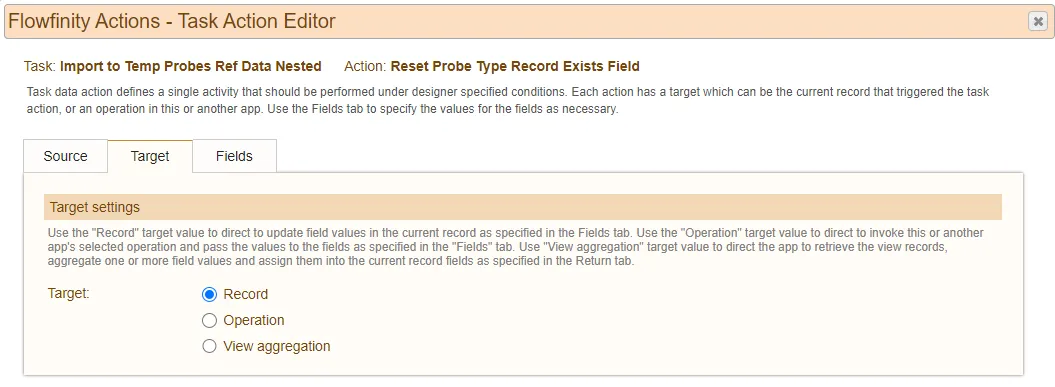Select the Record radio button
Image resolution: width=1055 pixels, height=387 pixels.
pos(209,295)
